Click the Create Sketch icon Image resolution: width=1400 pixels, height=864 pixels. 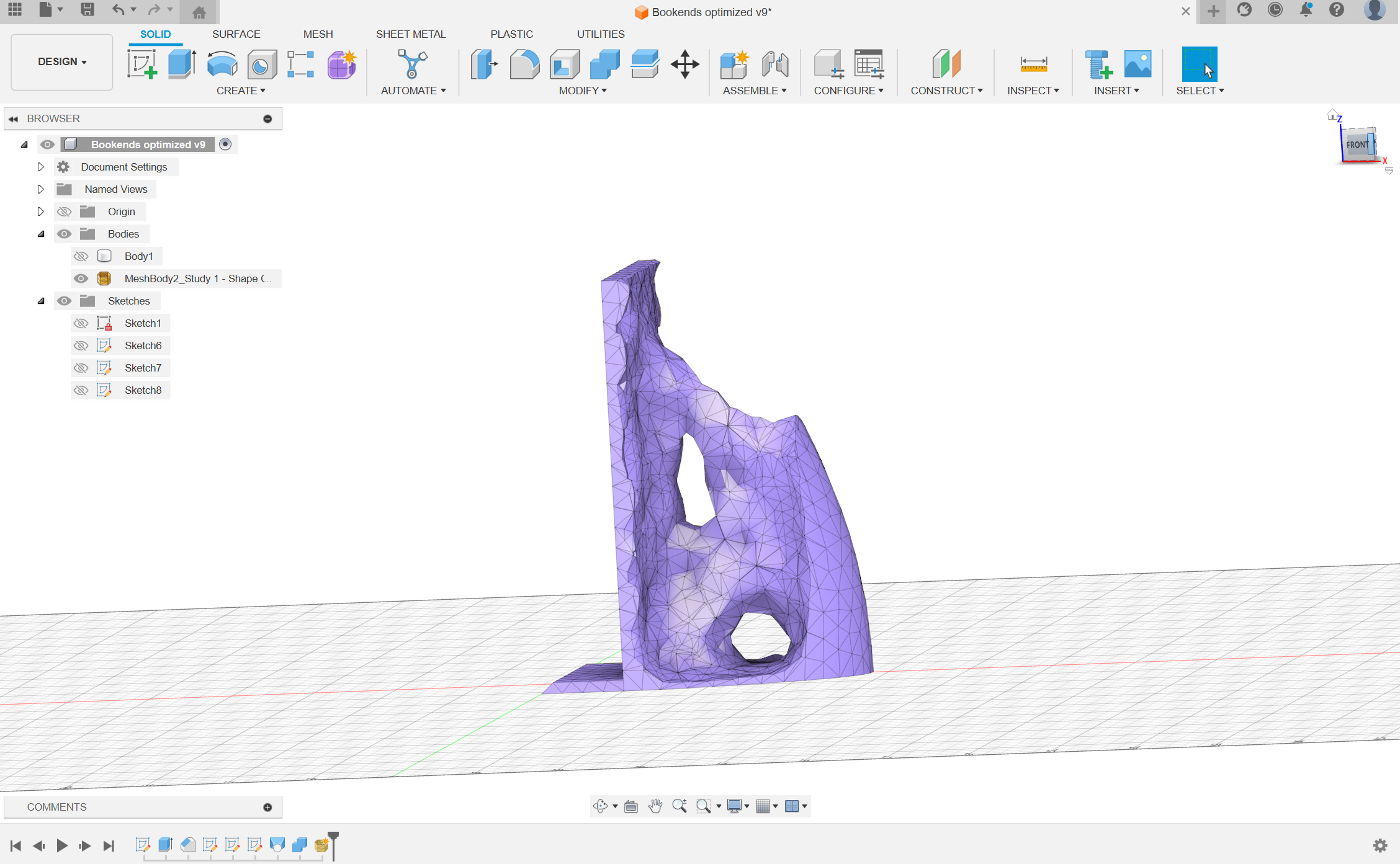click(x=142, y=65)
